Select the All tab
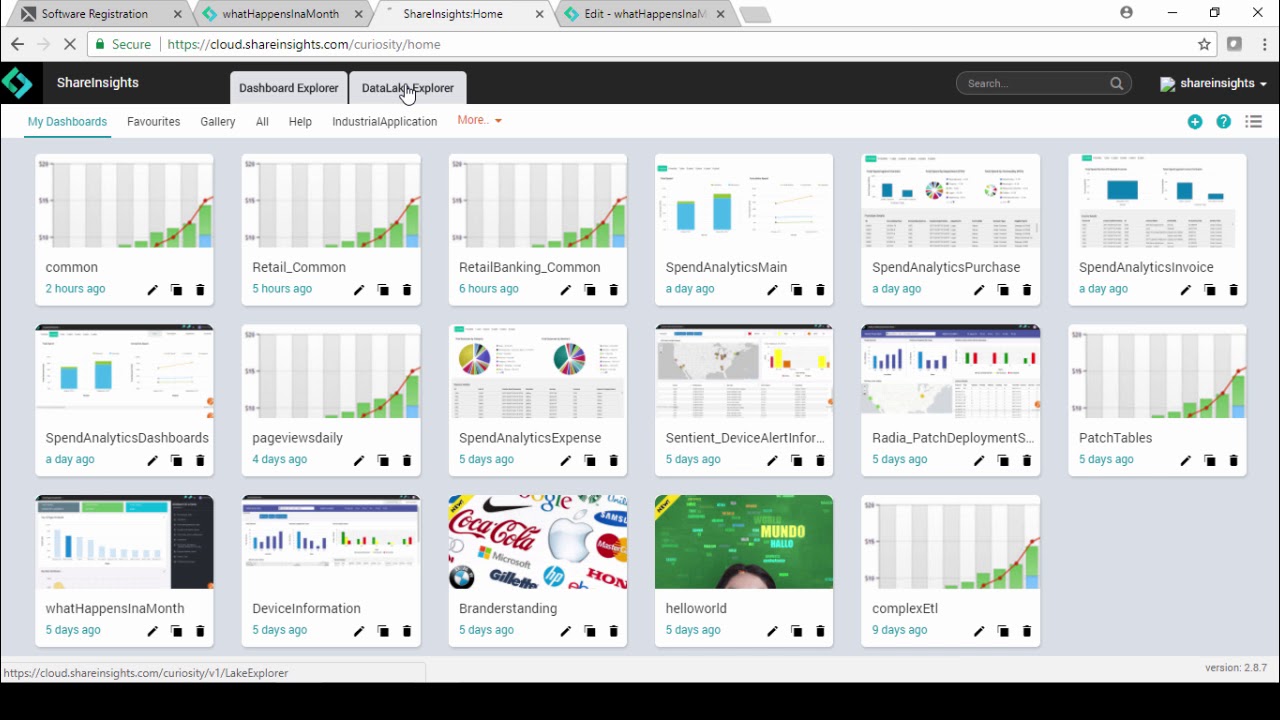The height and width of the screenshot is (720, 1280). coord(262,122)
